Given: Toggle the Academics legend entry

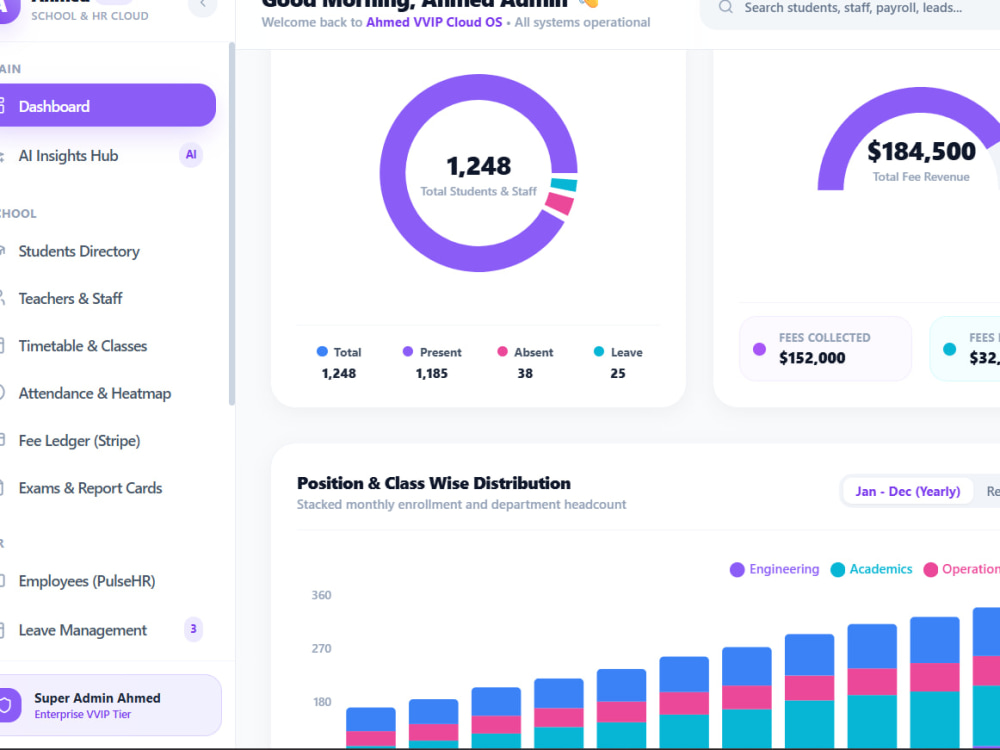Looking at the screenshot, I should click(871, 570).
